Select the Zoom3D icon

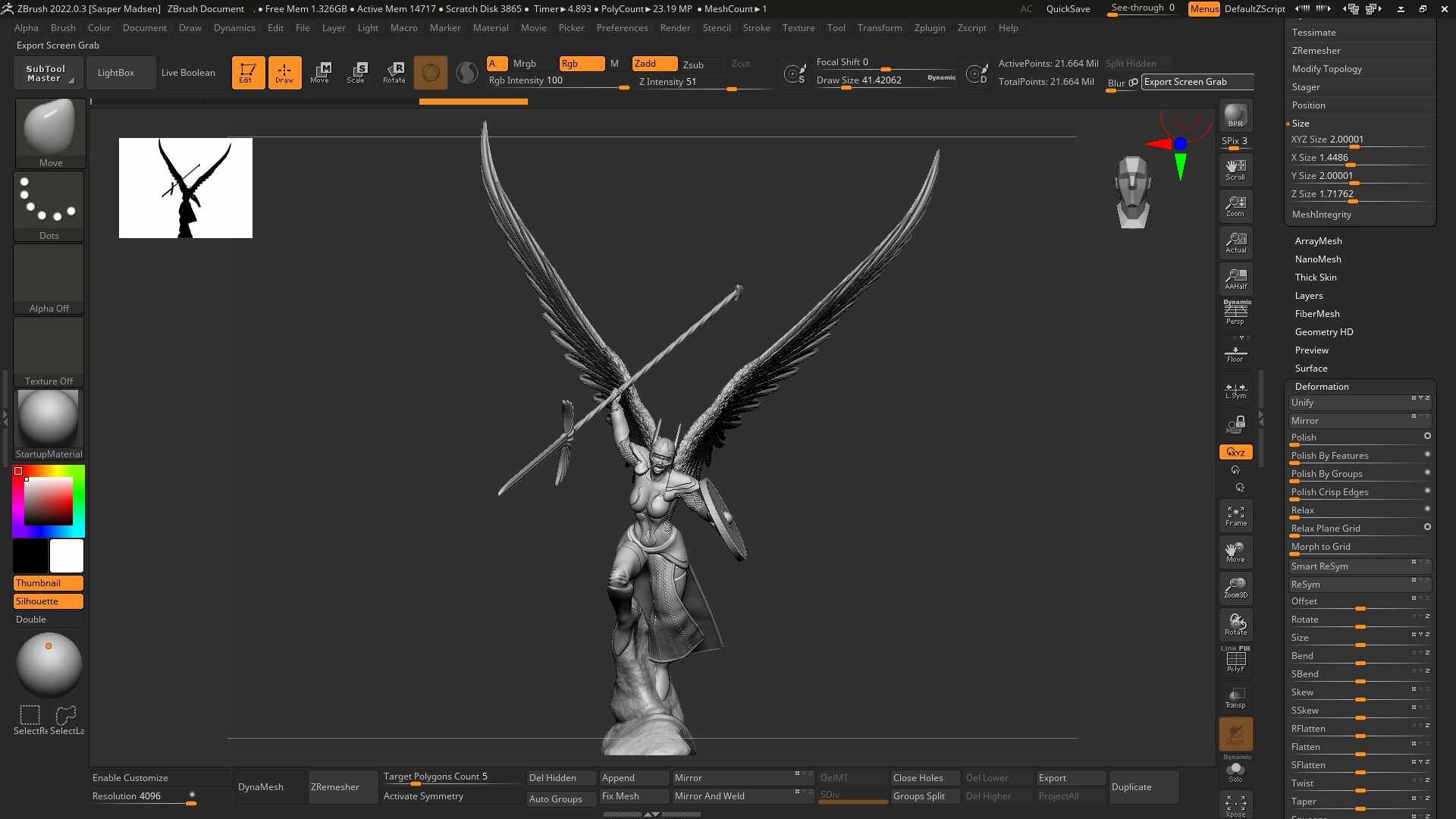(x=1235, y=588)
